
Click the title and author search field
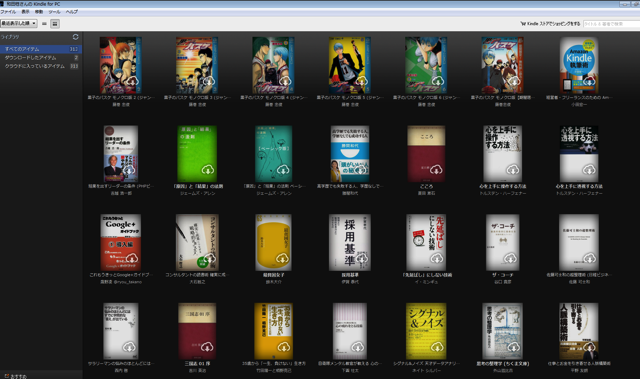(611, 24)
